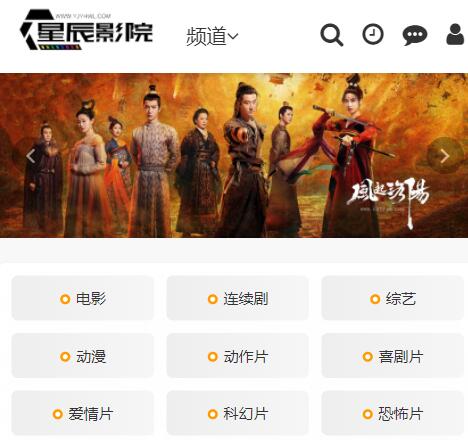Open the 连续剧 category
Viewport: 468px width, 440px height.
(238, 298)
